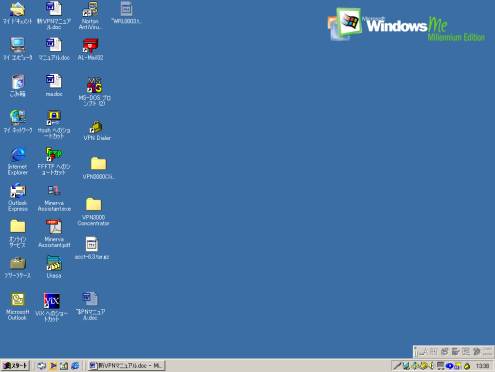Select the Norton AntiVirus desktop icon
The width and height of the screenshot is (495, 372).
pos(90,15)
